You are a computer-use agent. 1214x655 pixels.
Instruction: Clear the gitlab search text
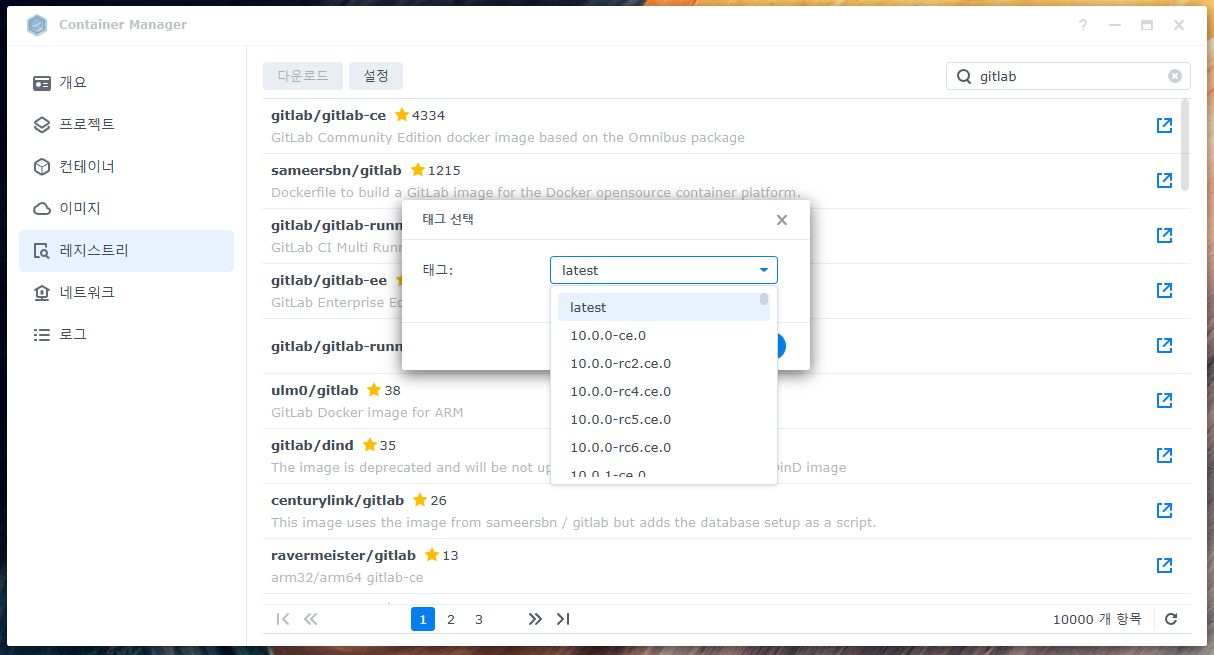tap(1175, 76)
